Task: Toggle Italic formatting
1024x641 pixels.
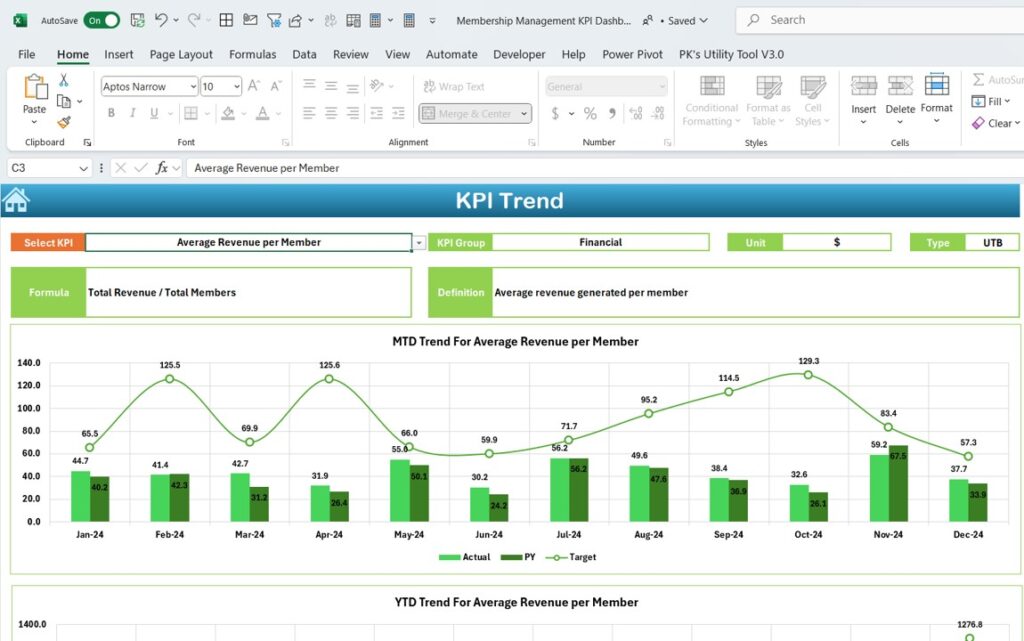Action: (133, 113)
